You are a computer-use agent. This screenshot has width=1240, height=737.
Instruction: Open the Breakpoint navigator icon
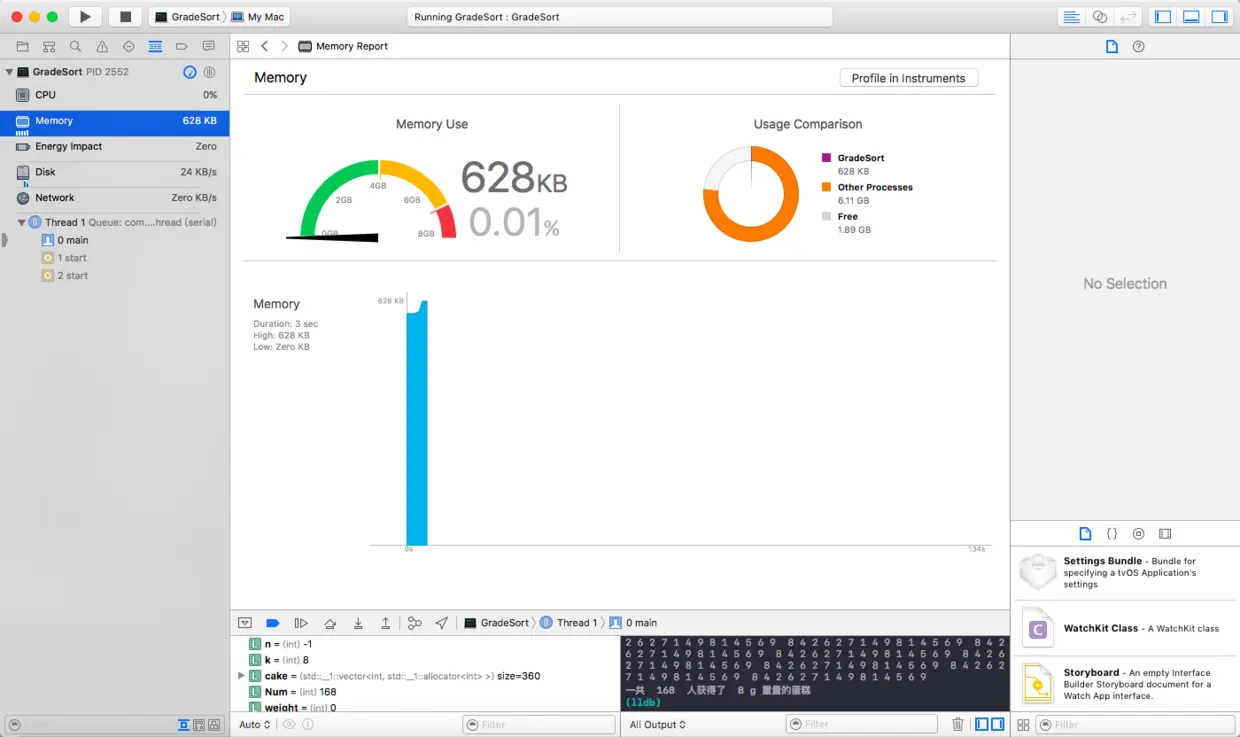tap(182, 46)
